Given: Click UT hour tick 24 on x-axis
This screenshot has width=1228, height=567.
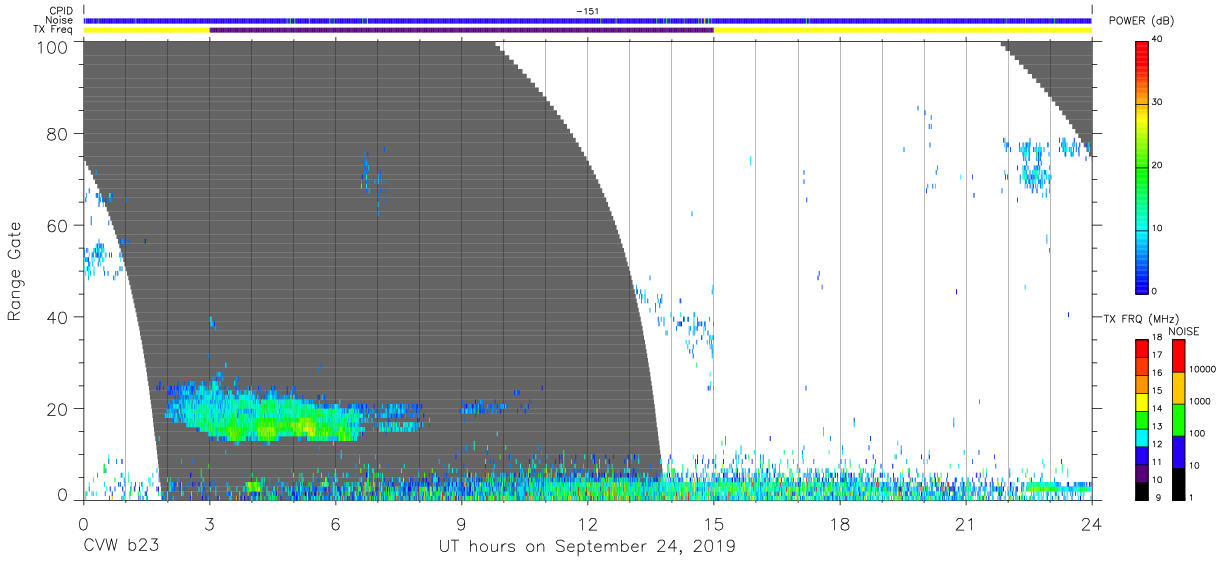Looking at the screenshot, I should tap(1092, 524).
